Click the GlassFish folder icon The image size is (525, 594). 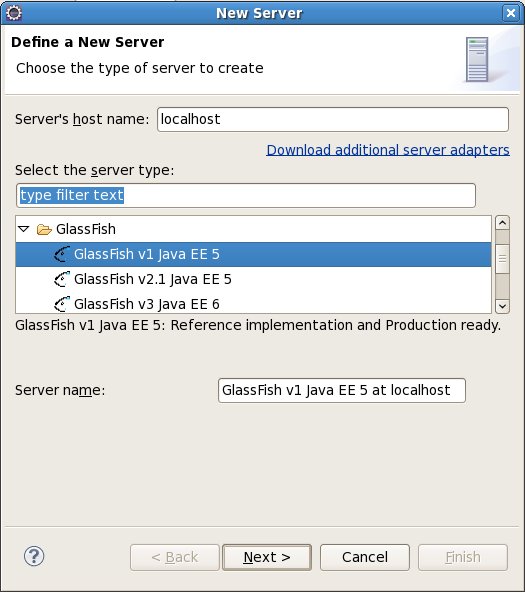coord(44,229)
